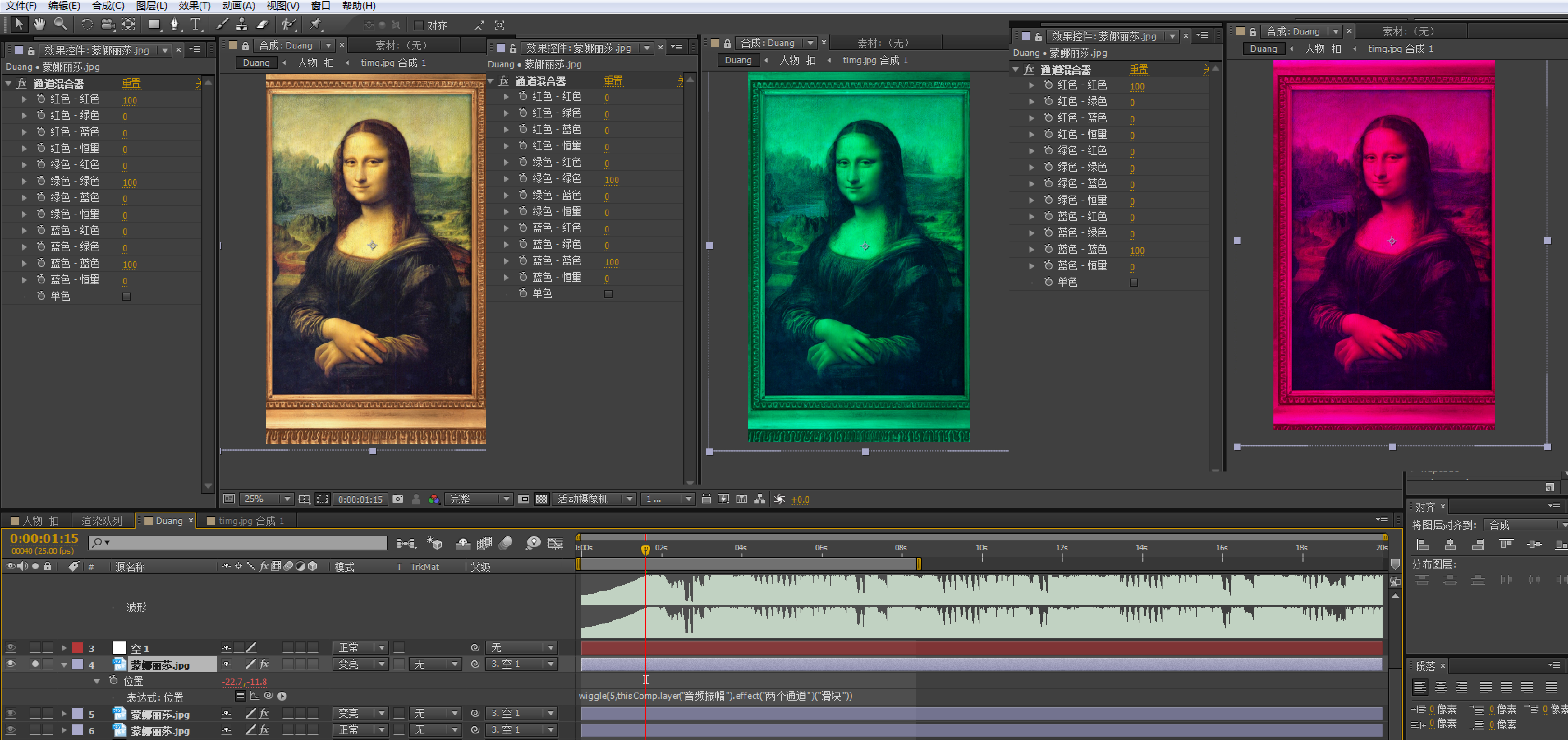Take a snapshot with the camera icon
Viewport: 1568px width, 740px height.
pyautogui.click(x=398, y=499)
